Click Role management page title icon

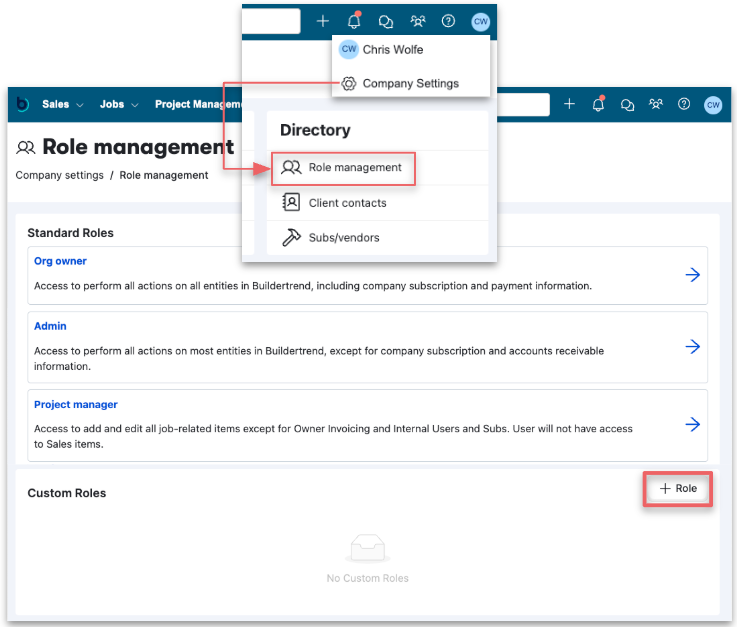25,148
